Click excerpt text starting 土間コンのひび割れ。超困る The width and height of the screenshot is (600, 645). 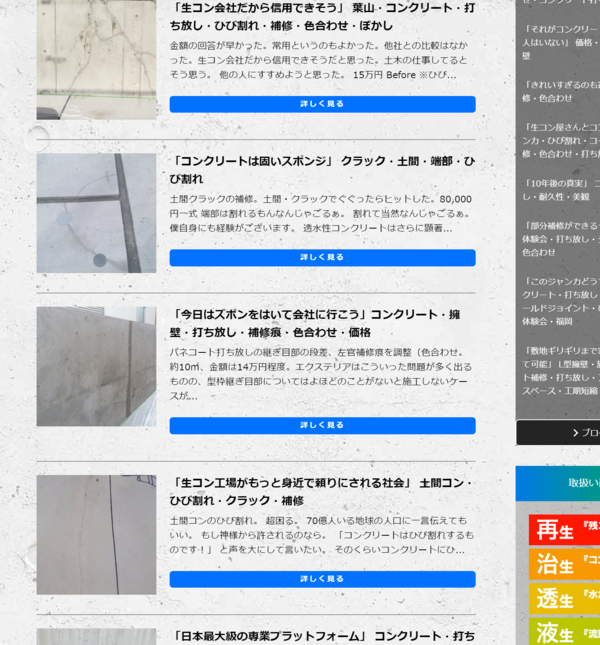322,535
